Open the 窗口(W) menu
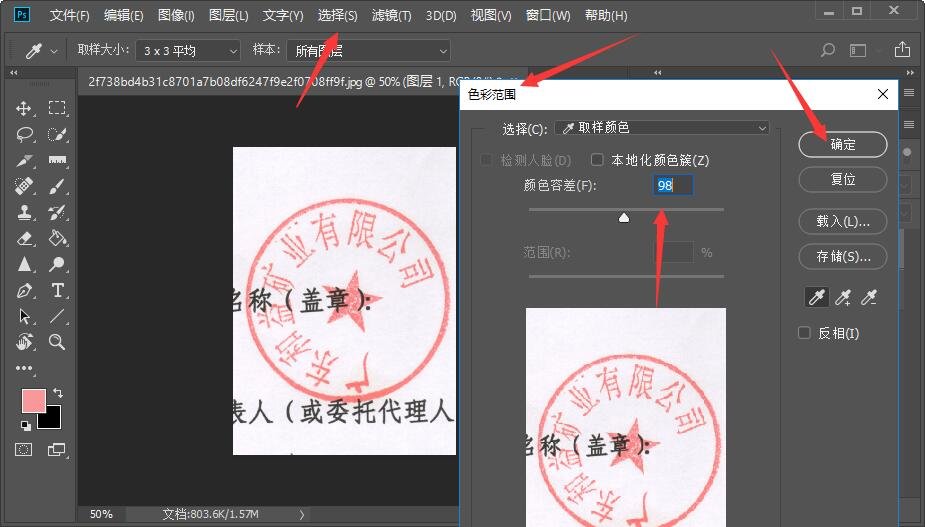925x527 pixels. point(548,15)
